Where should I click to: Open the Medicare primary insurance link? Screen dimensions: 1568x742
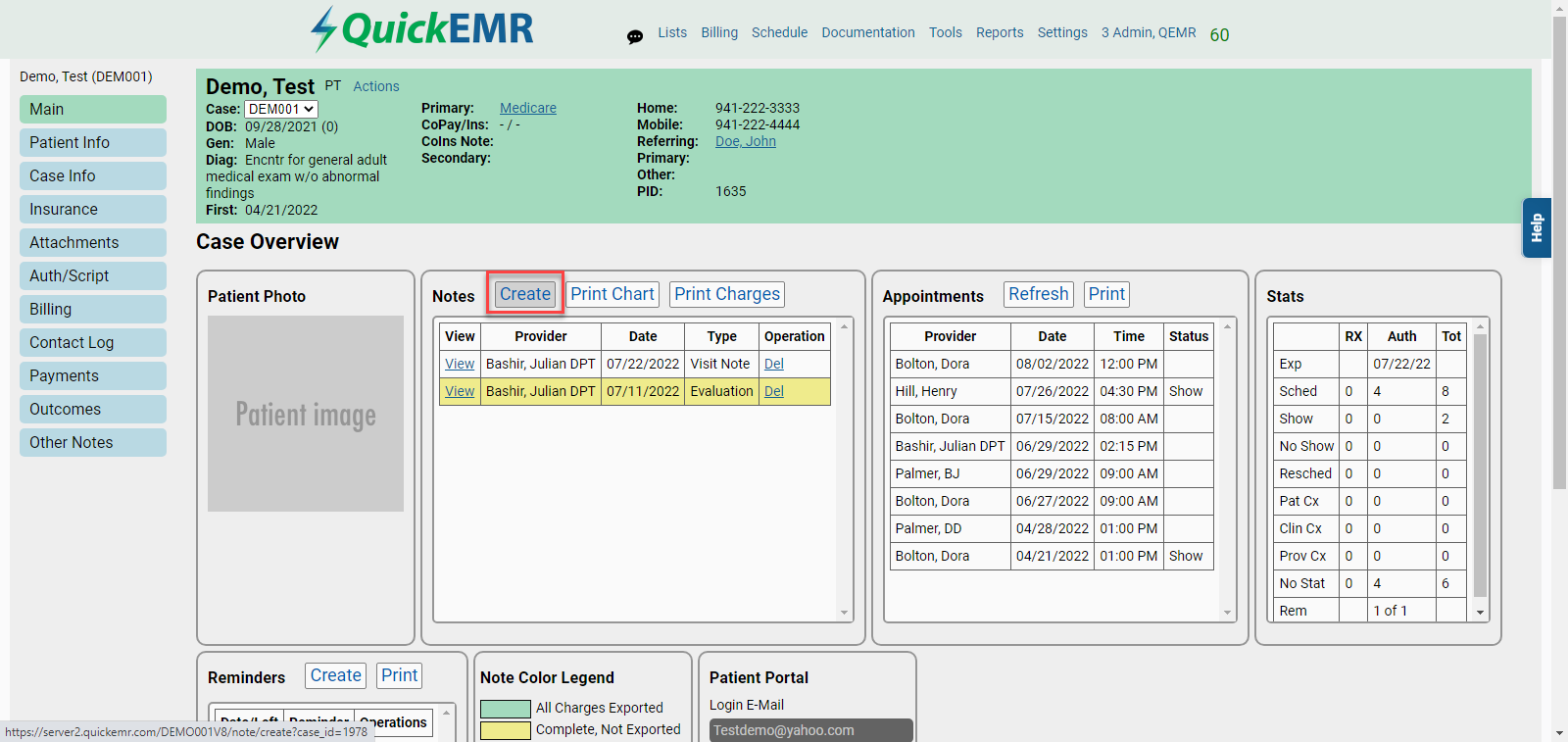click(528, 108)
